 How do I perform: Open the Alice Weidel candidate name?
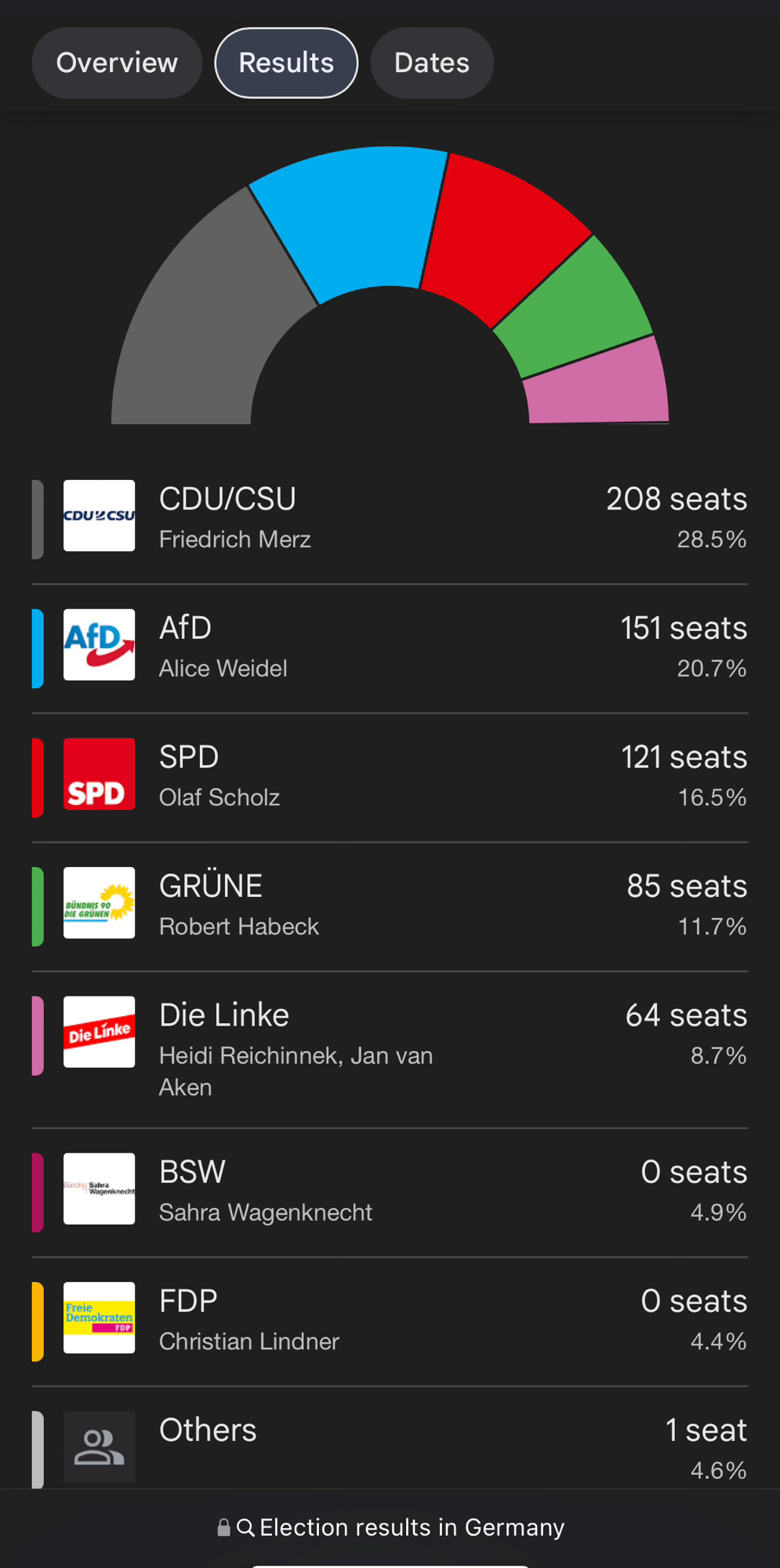[x=223, y=669]
